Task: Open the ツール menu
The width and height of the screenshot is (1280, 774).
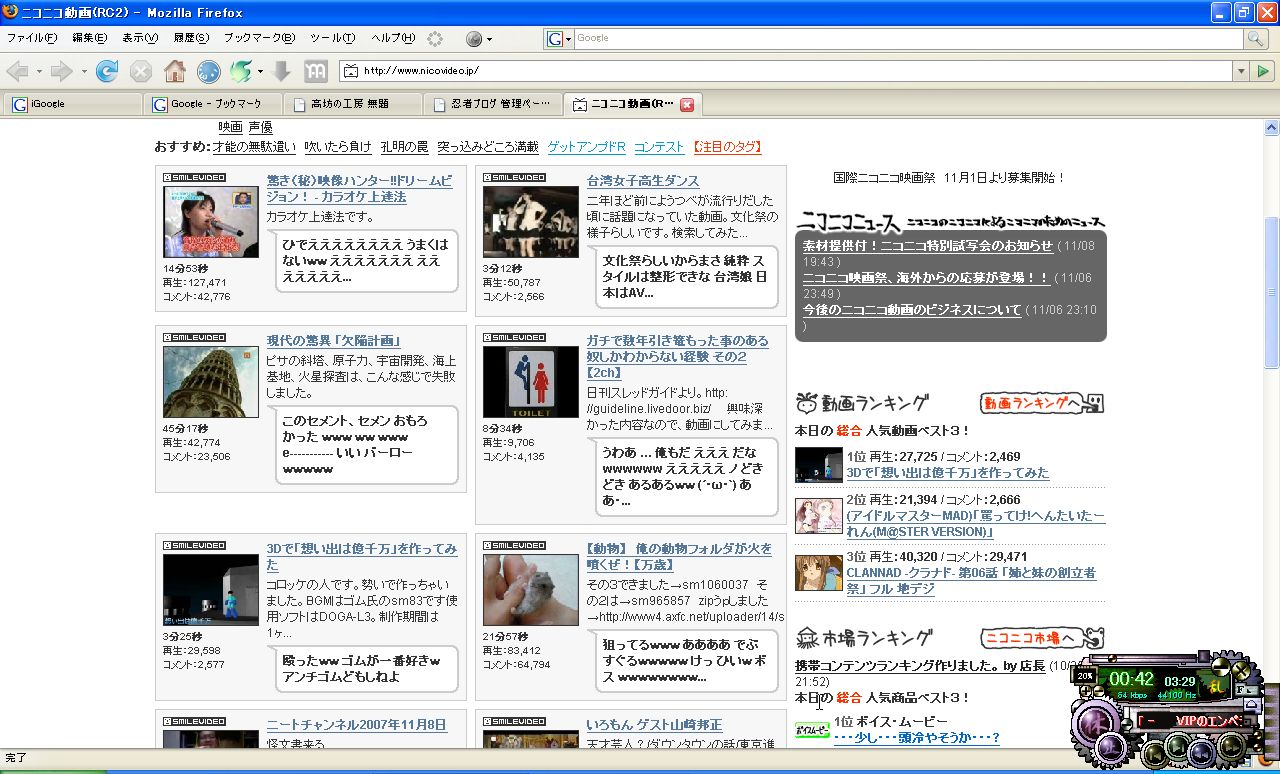Action: click(x=332, y=38)
